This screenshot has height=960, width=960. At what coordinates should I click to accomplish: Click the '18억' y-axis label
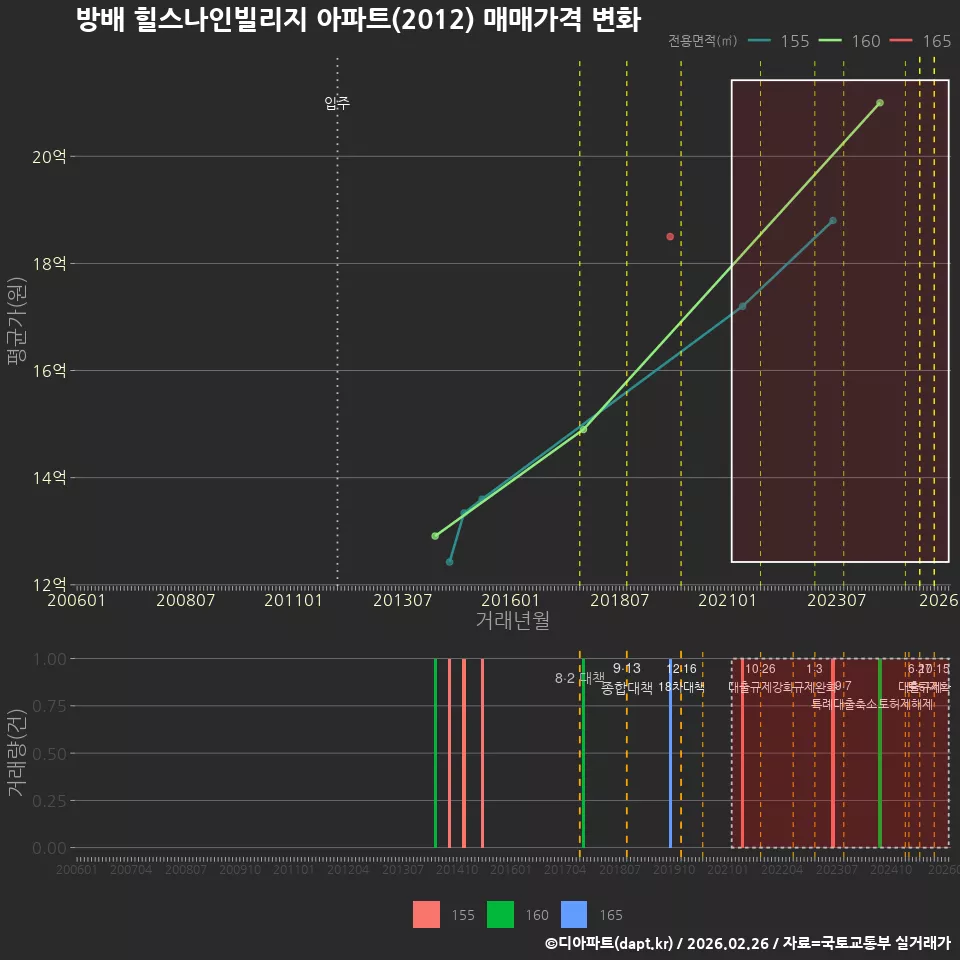49,264
